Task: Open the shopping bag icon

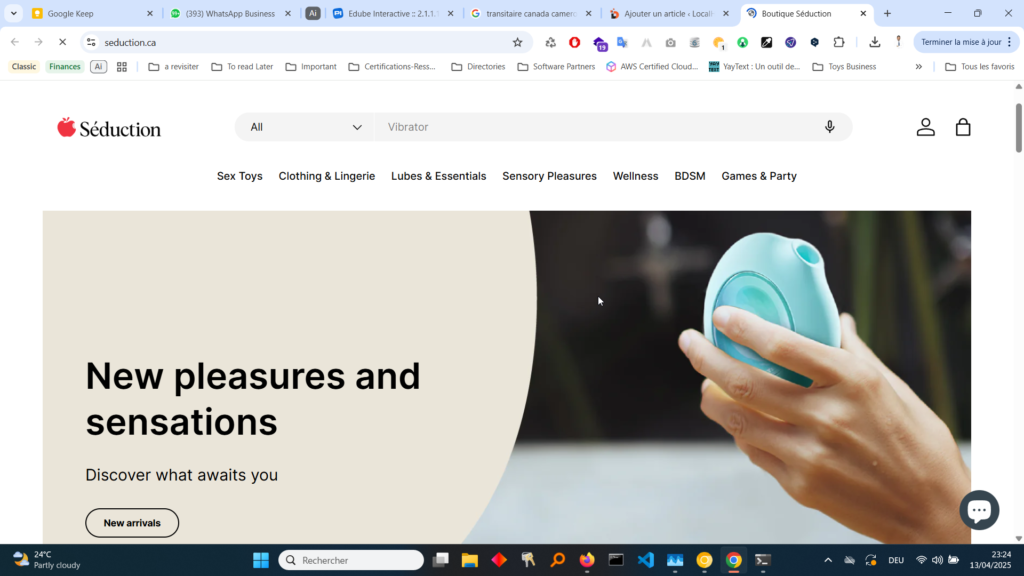Action: [963, 127]
